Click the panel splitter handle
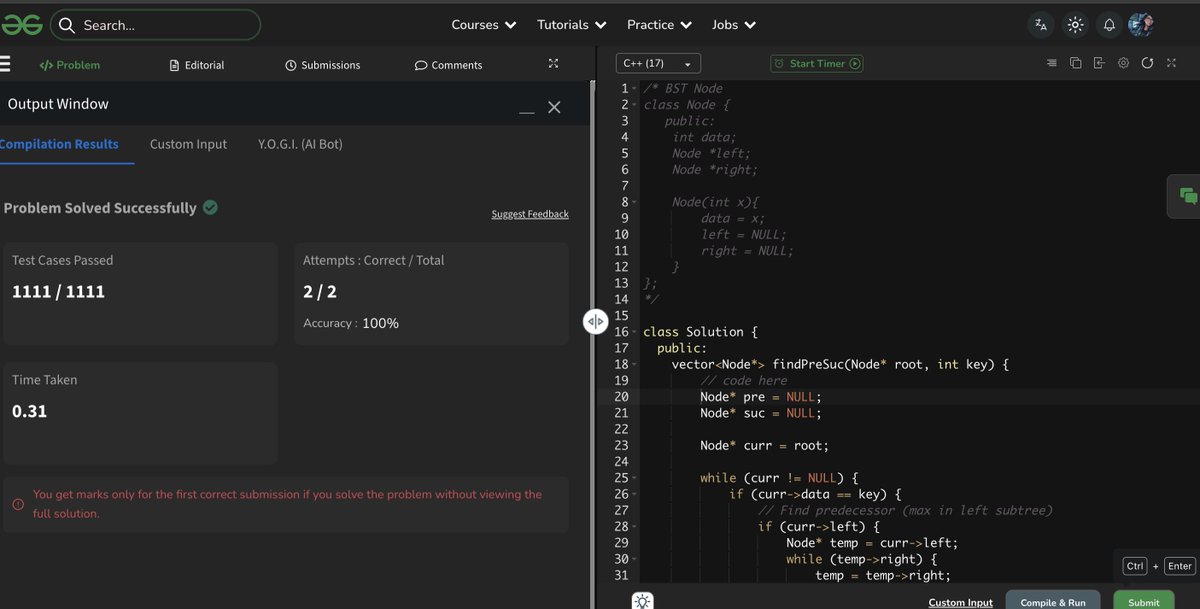This screenshot has height=609, width=1200. 596,321
